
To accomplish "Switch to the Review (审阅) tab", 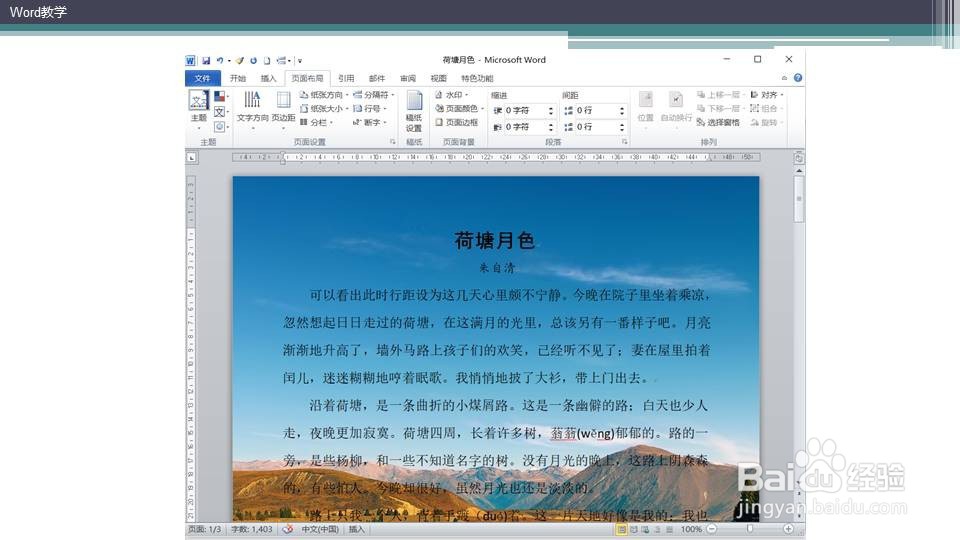I will [408, 78].
